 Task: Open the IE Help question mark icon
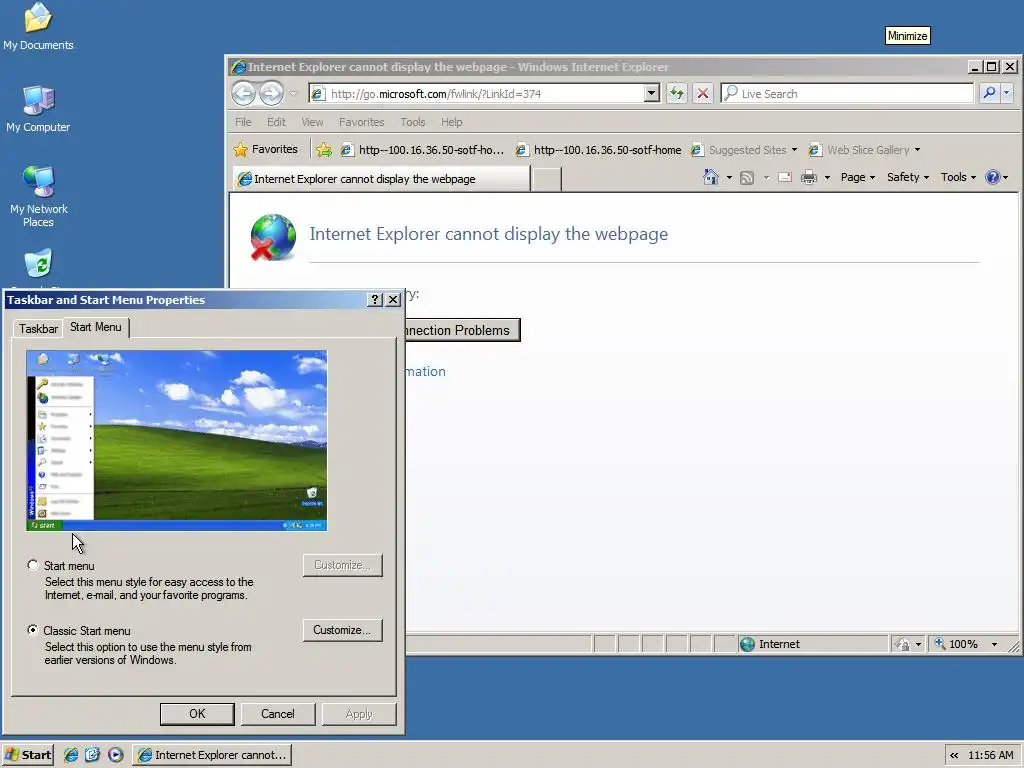tap(993, 177)
